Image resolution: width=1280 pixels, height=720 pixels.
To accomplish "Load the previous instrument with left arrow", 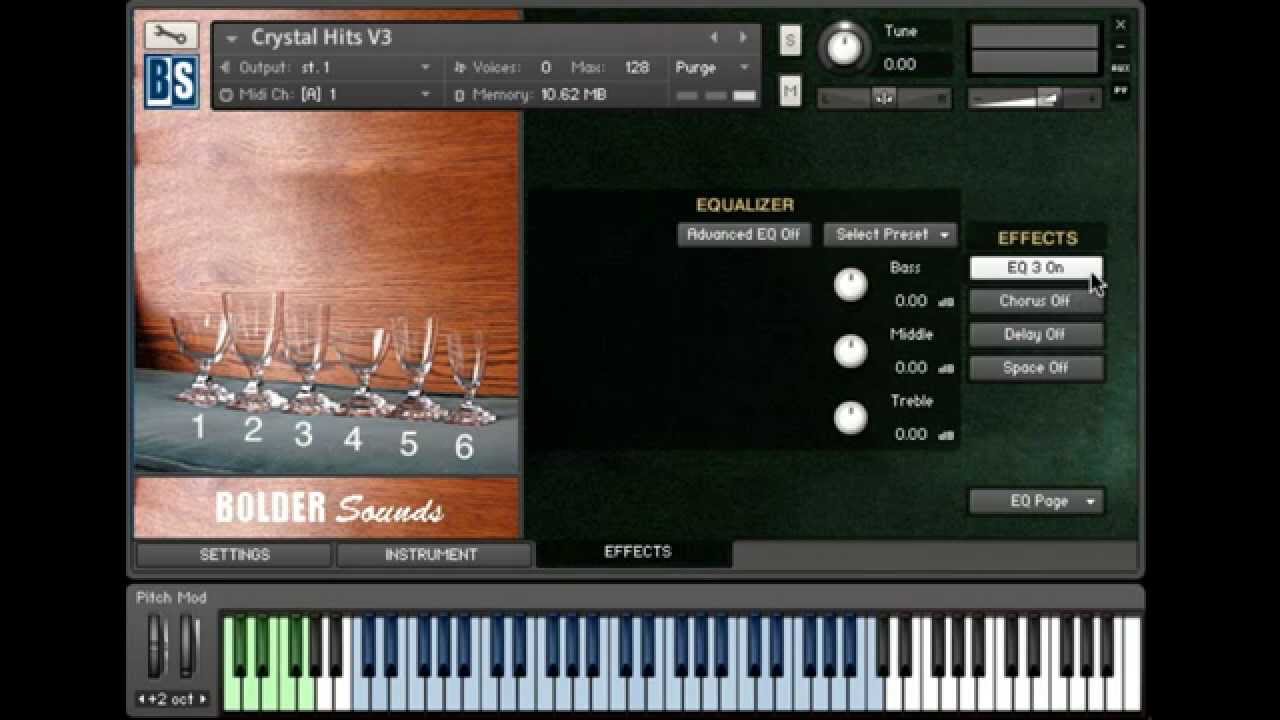I will pos(713,38).
